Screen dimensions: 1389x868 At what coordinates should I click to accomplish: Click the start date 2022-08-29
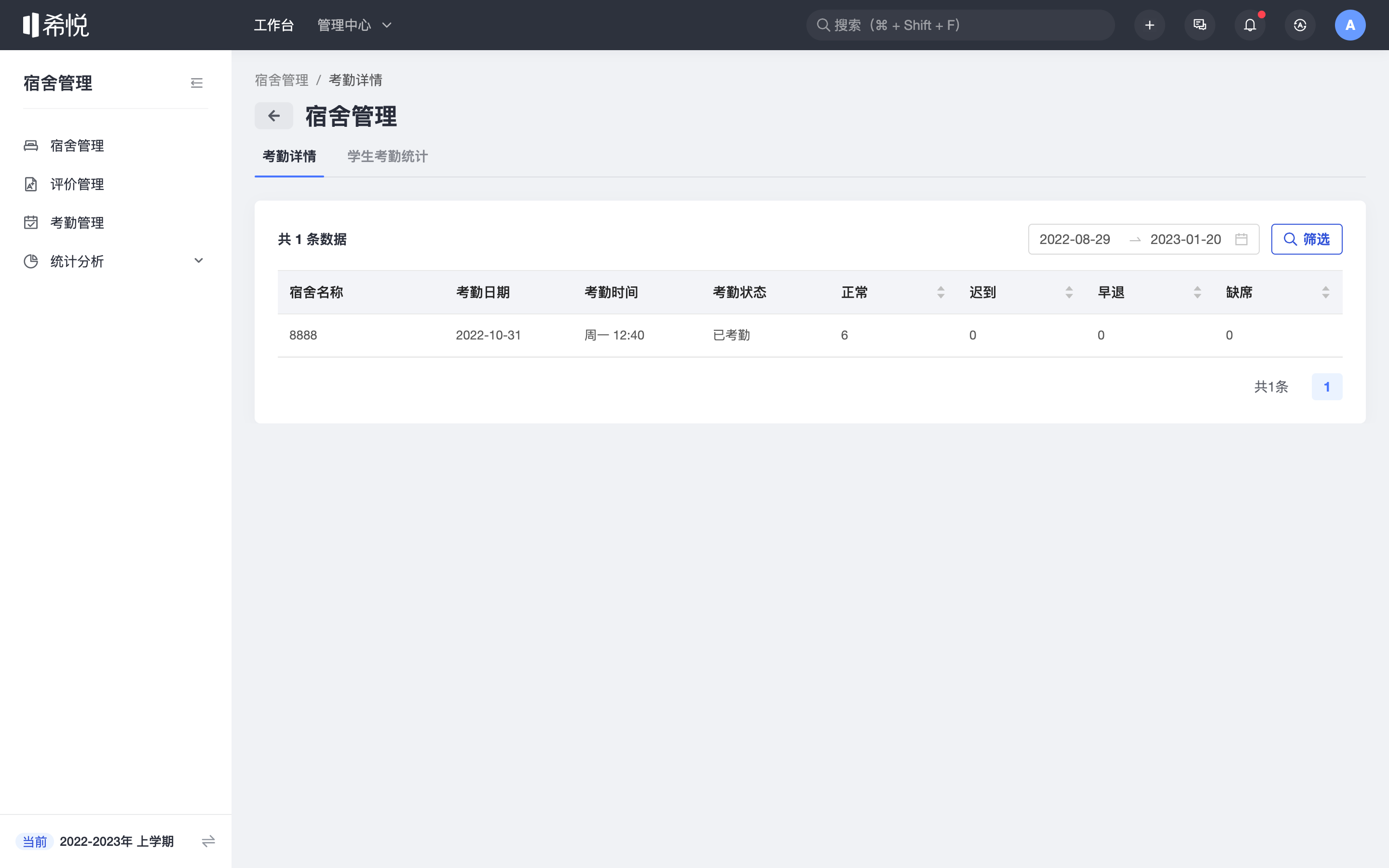coord(1075,239)
